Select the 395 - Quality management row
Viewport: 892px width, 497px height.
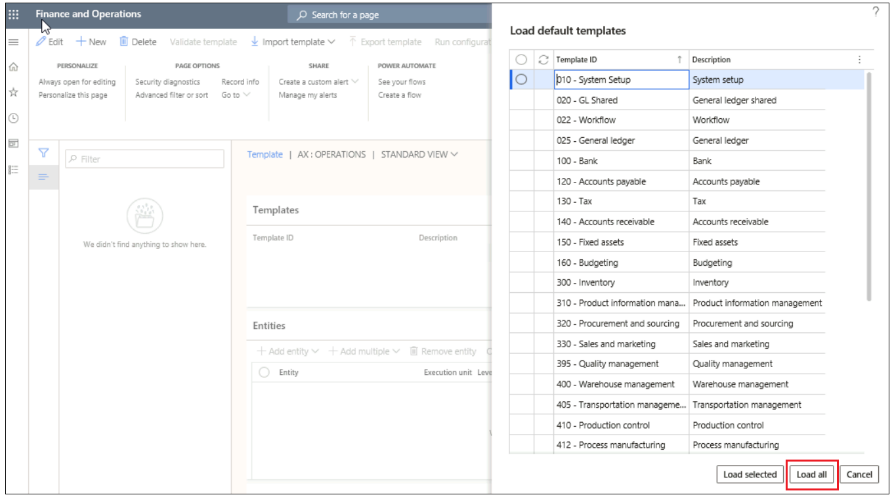click(667, 364)
